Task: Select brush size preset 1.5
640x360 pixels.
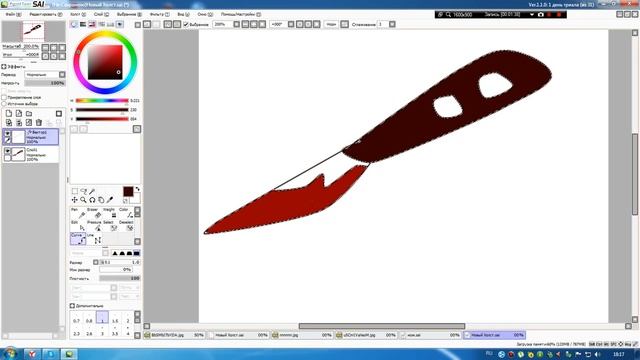Action: 115,318
